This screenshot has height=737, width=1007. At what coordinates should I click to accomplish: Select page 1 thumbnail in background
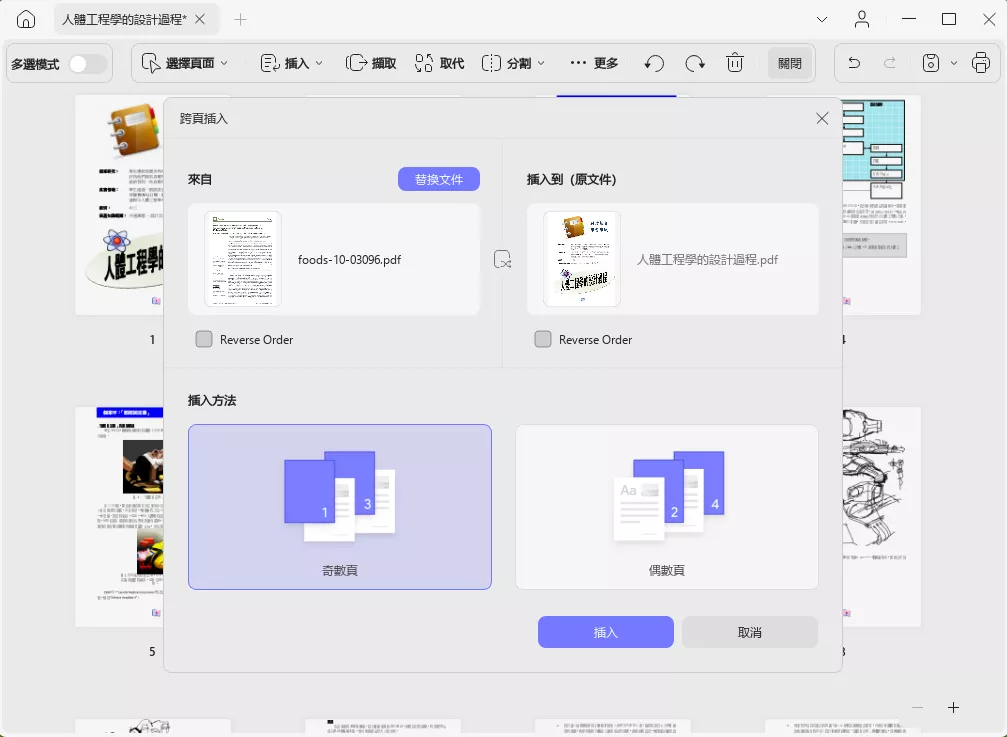coord(119,205)
